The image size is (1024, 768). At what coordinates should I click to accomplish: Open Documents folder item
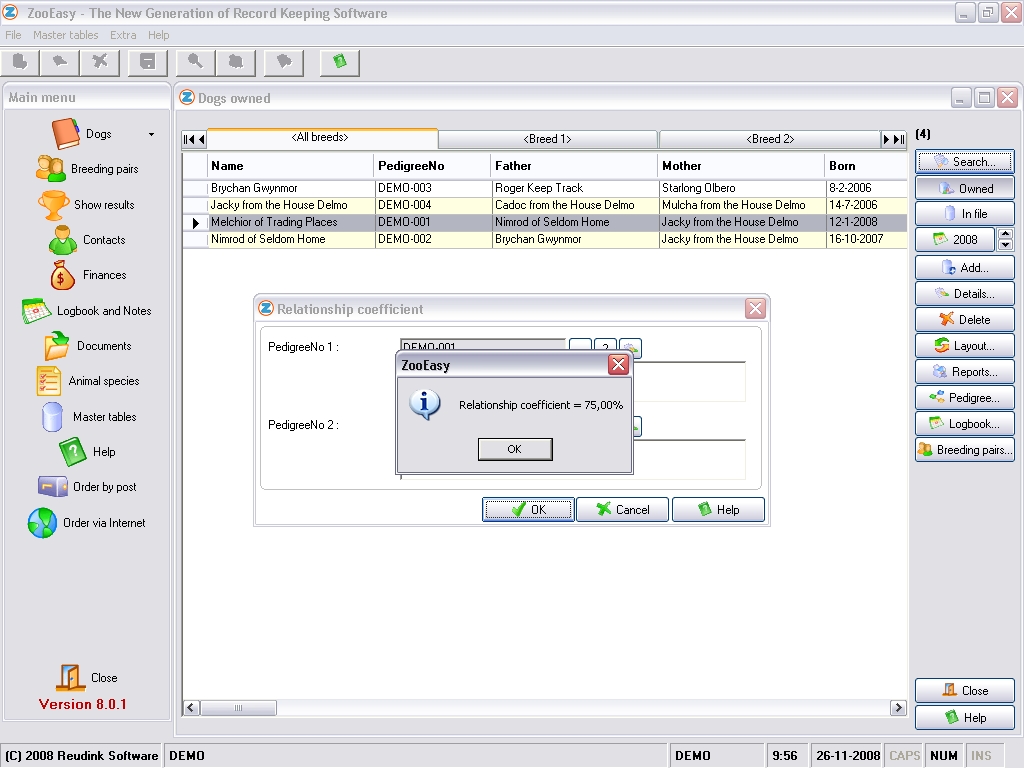coord(88,345)
